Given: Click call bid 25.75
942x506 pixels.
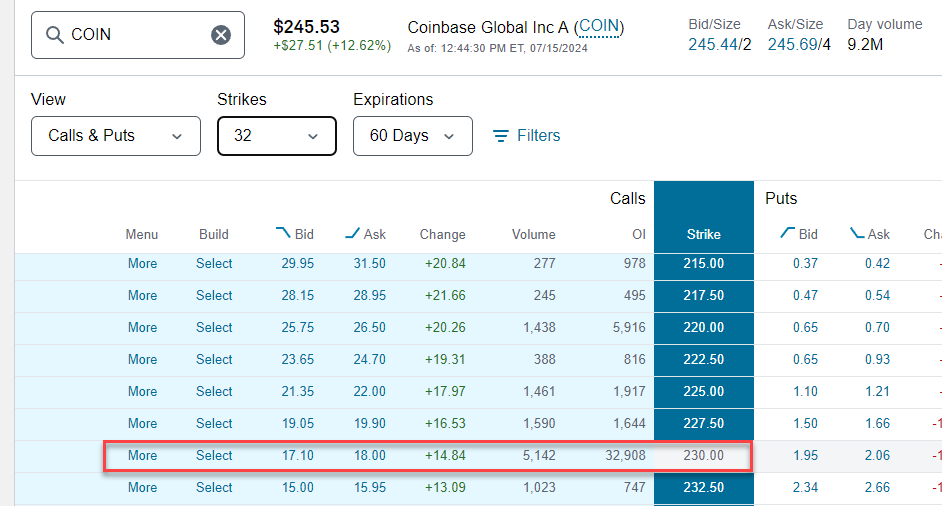Looking at the screenshot, I should [x=297, y=328].
